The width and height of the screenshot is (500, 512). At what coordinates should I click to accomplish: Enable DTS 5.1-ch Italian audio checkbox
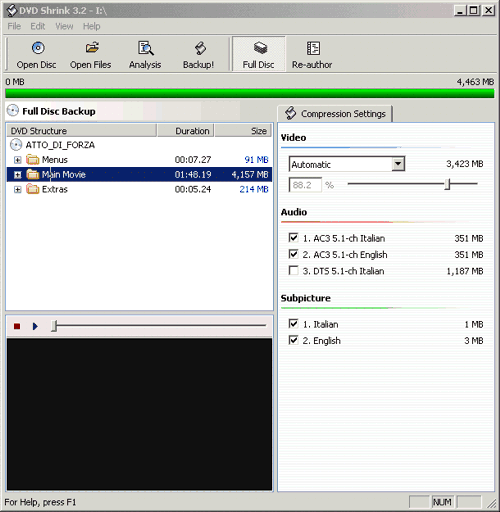[293, 270]
